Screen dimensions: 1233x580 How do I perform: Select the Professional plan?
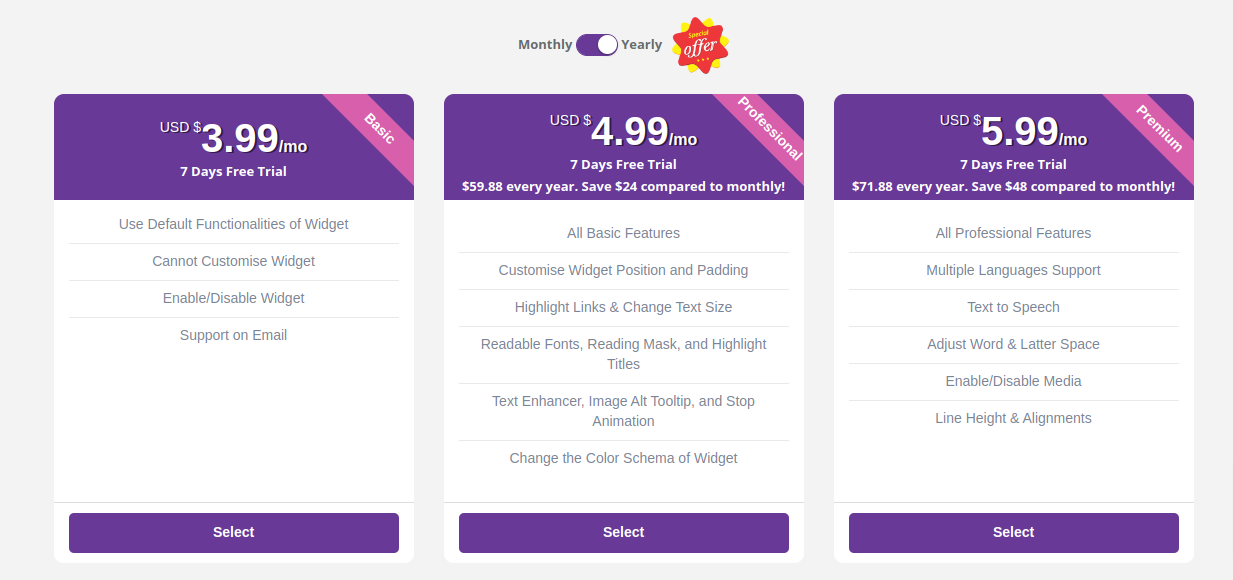[624, 533]
